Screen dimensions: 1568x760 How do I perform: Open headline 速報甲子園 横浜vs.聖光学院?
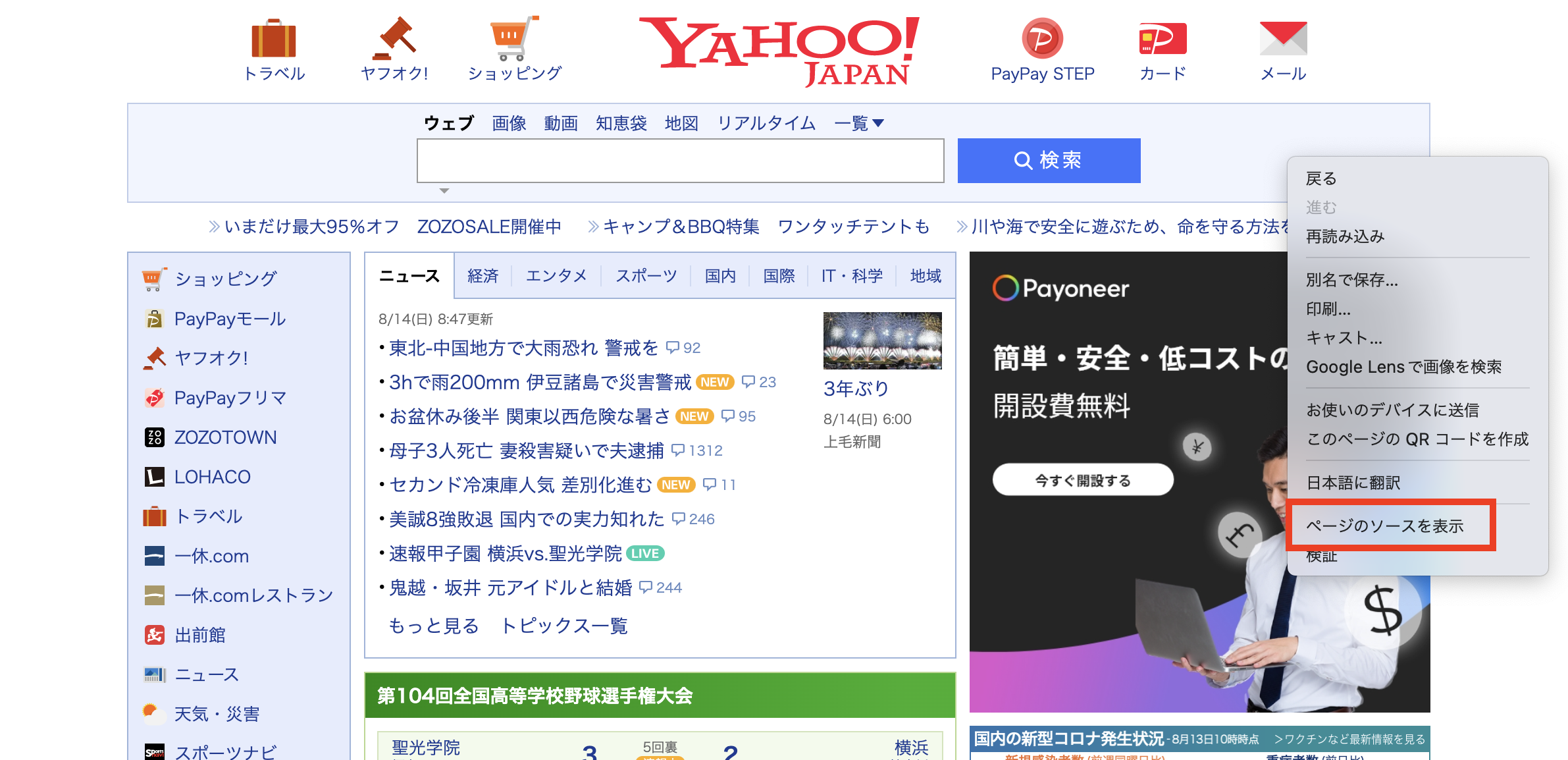tap(505, 553)
